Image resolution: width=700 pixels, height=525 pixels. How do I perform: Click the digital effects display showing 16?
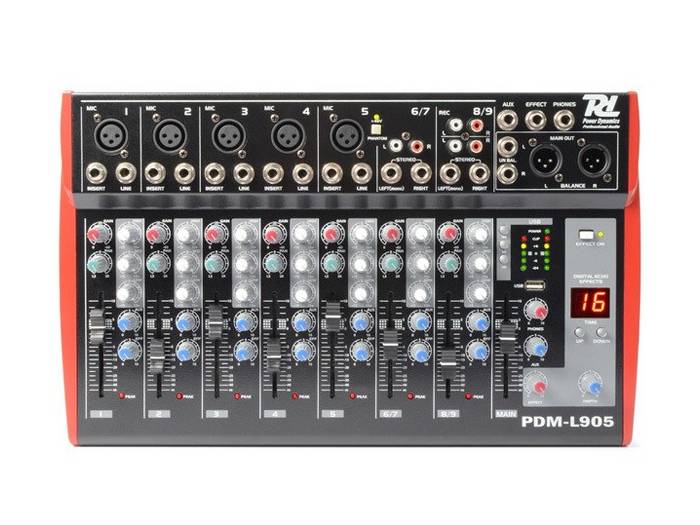click(590, 302)
